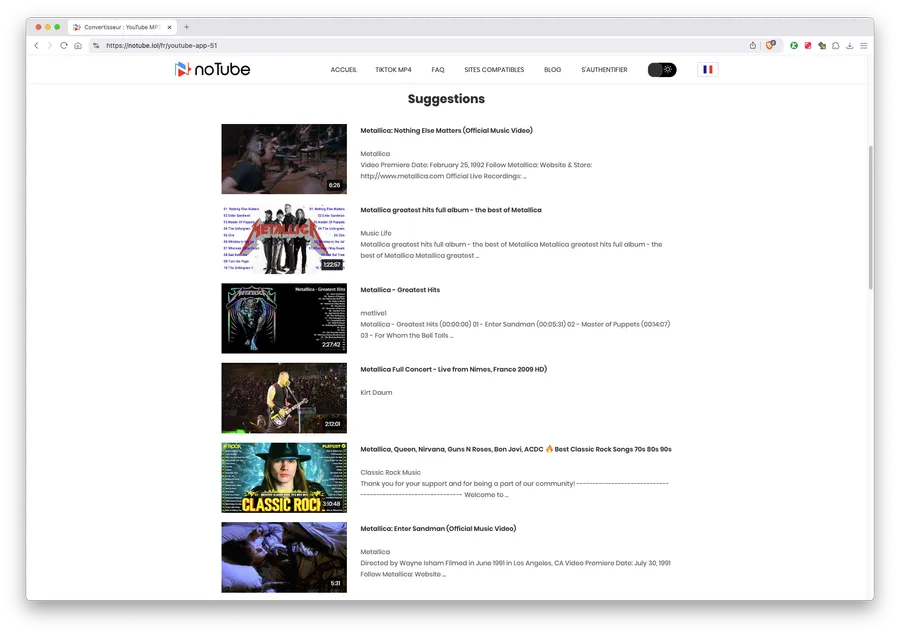This screenshot has height=635, width=900.
Task: Open the downloads icon in toolbar
Action: point(849,45)
